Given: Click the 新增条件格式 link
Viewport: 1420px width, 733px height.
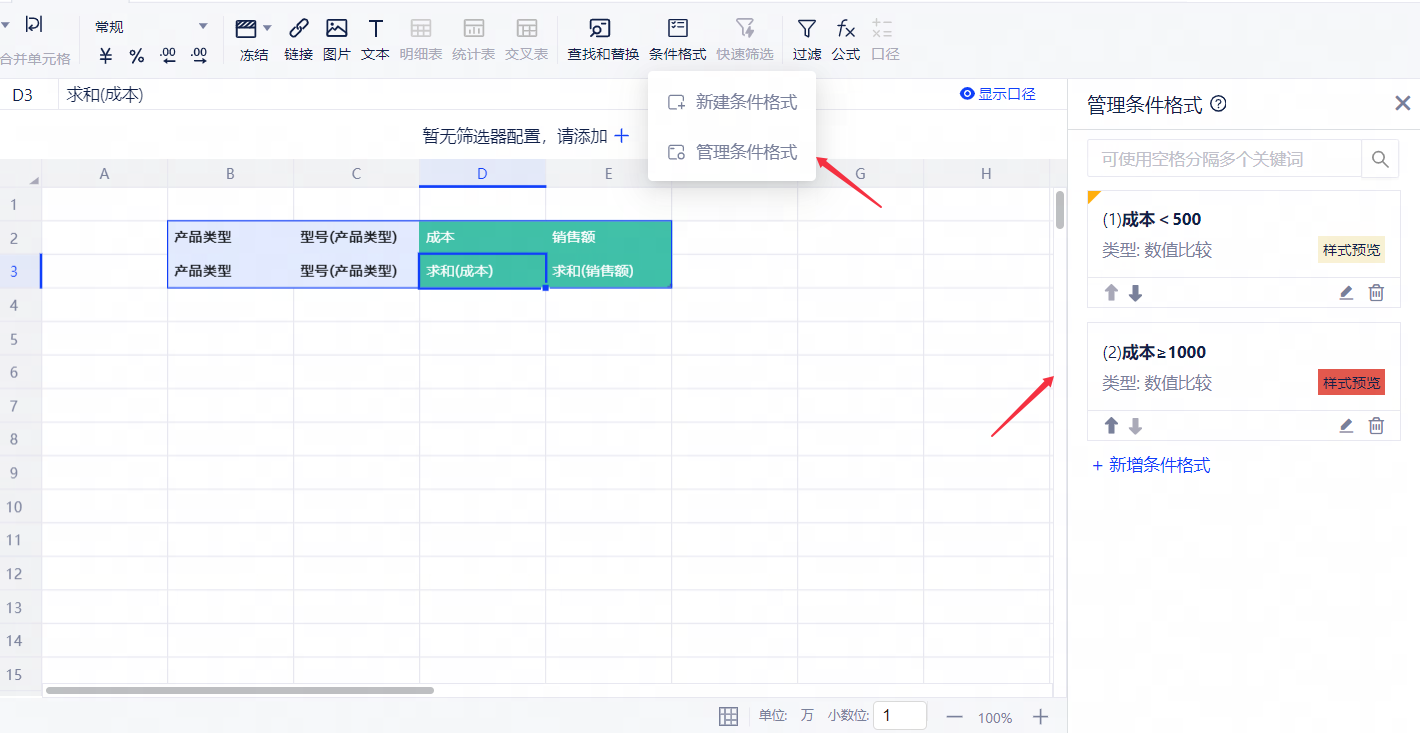Looking at the screenshot, I should tap(1151, 465).
